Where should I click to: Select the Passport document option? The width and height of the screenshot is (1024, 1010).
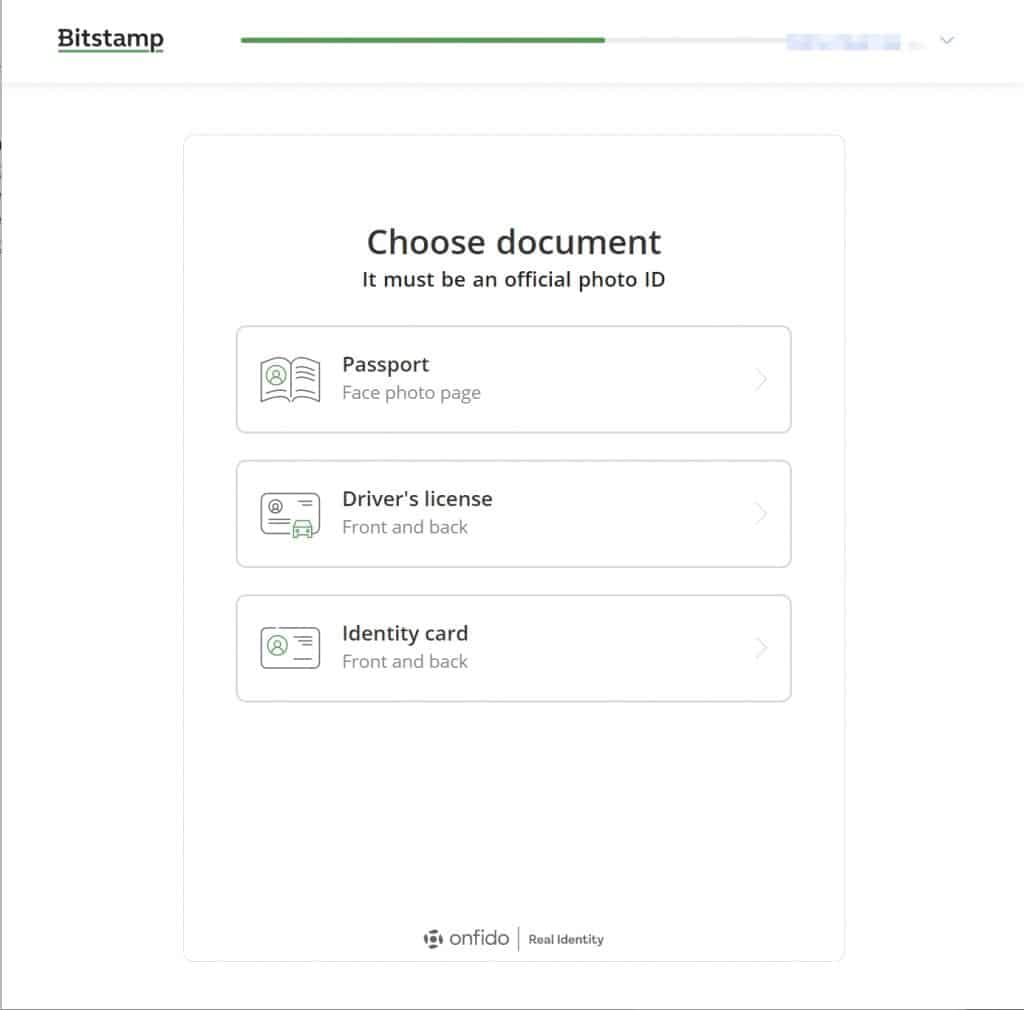513,379
